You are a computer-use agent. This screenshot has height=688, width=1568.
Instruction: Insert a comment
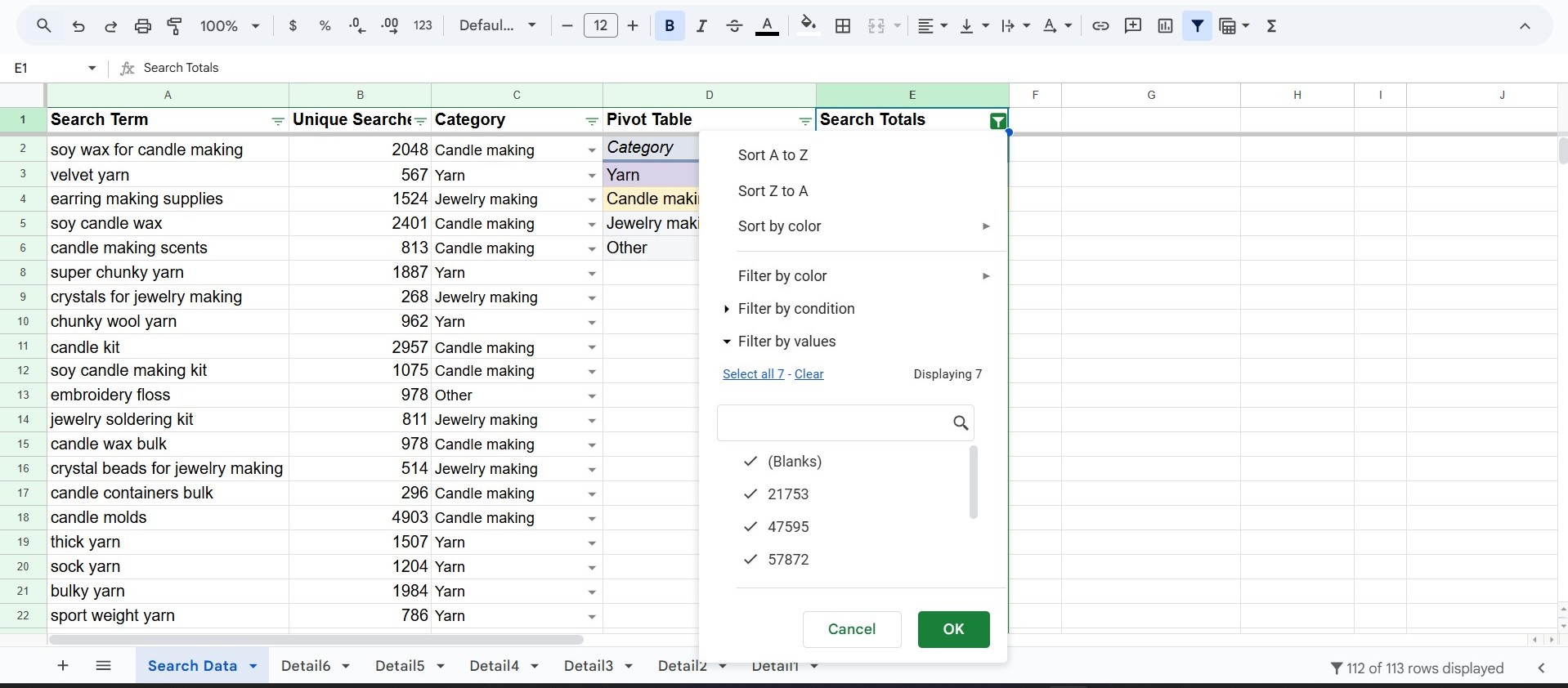click(x=1133, y=26)
